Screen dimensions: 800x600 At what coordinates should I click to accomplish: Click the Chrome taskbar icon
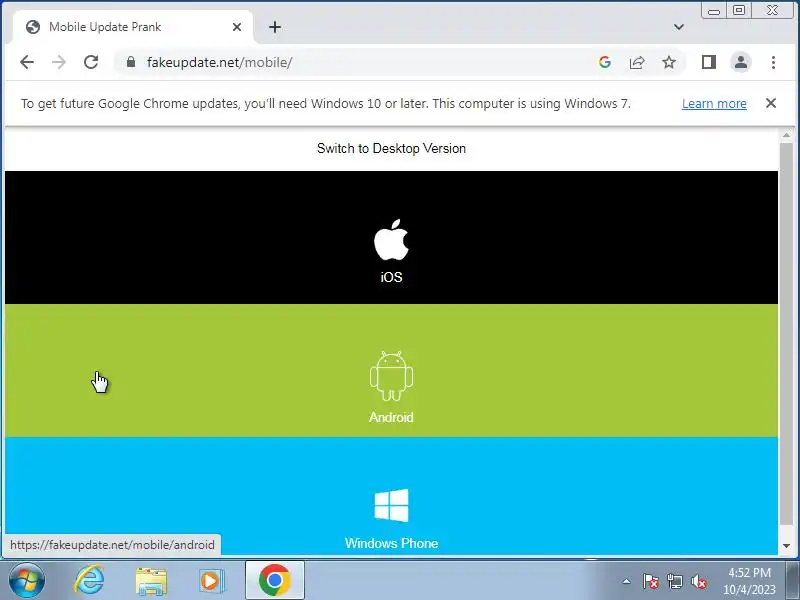275,580
